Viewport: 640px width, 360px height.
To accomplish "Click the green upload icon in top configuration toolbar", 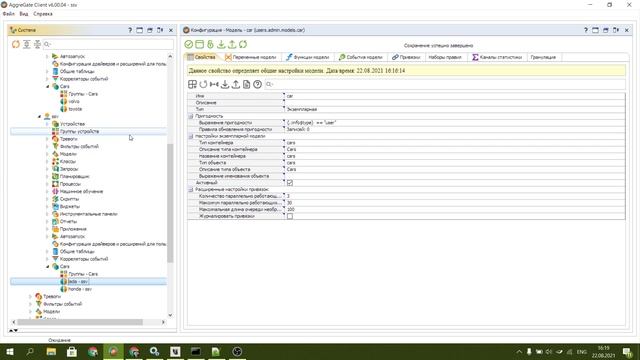I will coord(232,44).
